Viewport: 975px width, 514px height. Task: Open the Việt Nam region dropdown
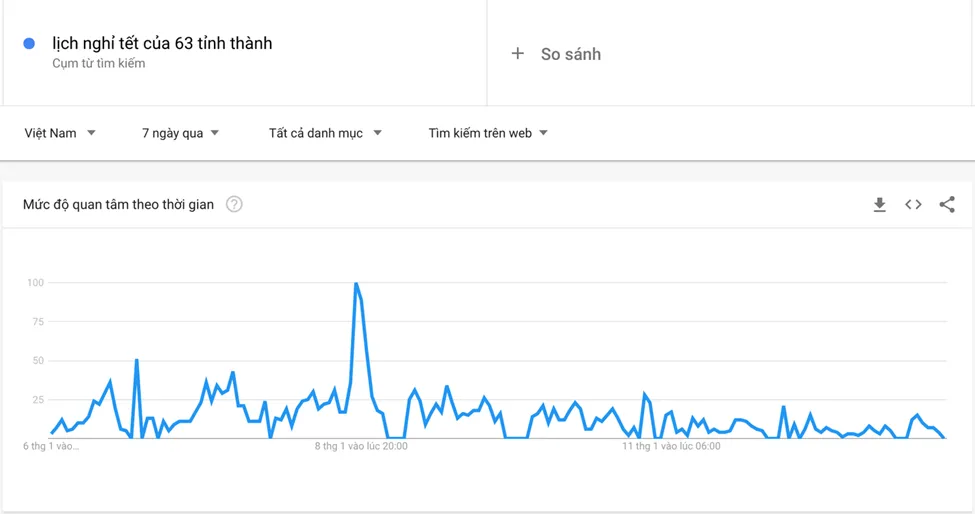pos(60,133)
